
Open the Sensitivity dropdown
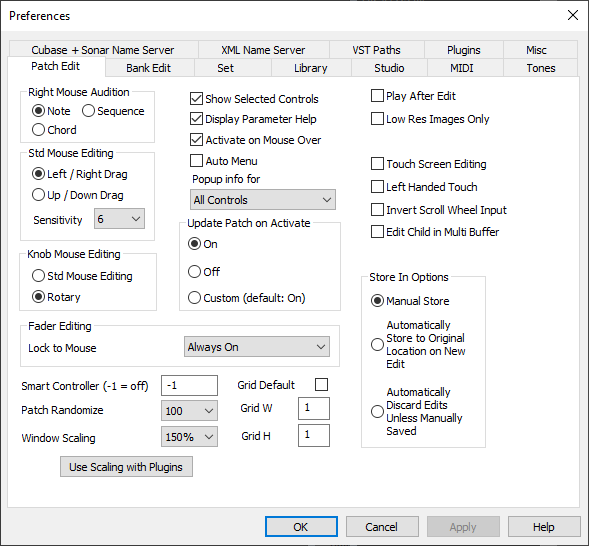pyautogui.click(x=119, y=219)
